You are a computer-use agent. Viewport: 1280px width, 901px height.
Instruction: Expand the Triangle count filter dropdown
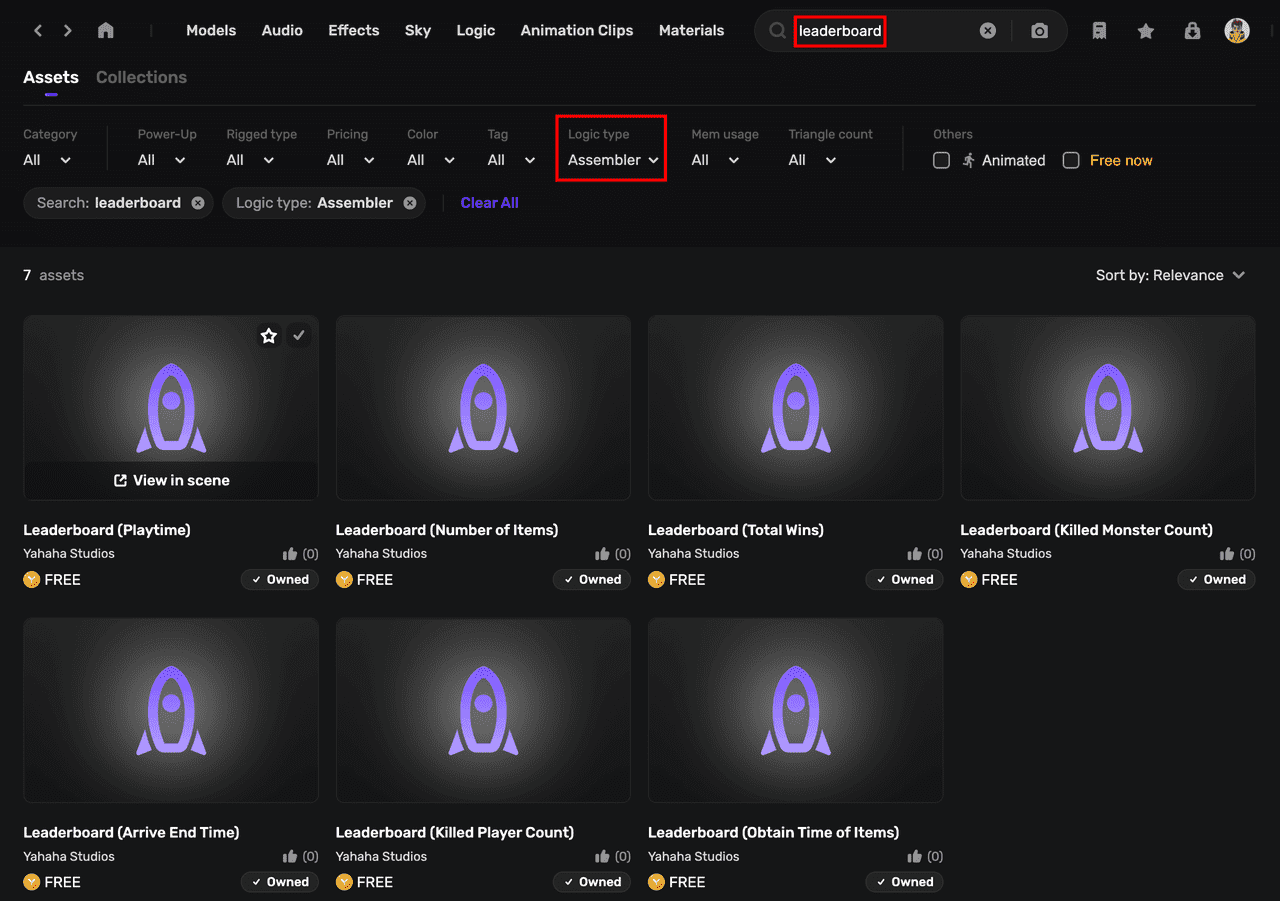click(x=810, y=159)
